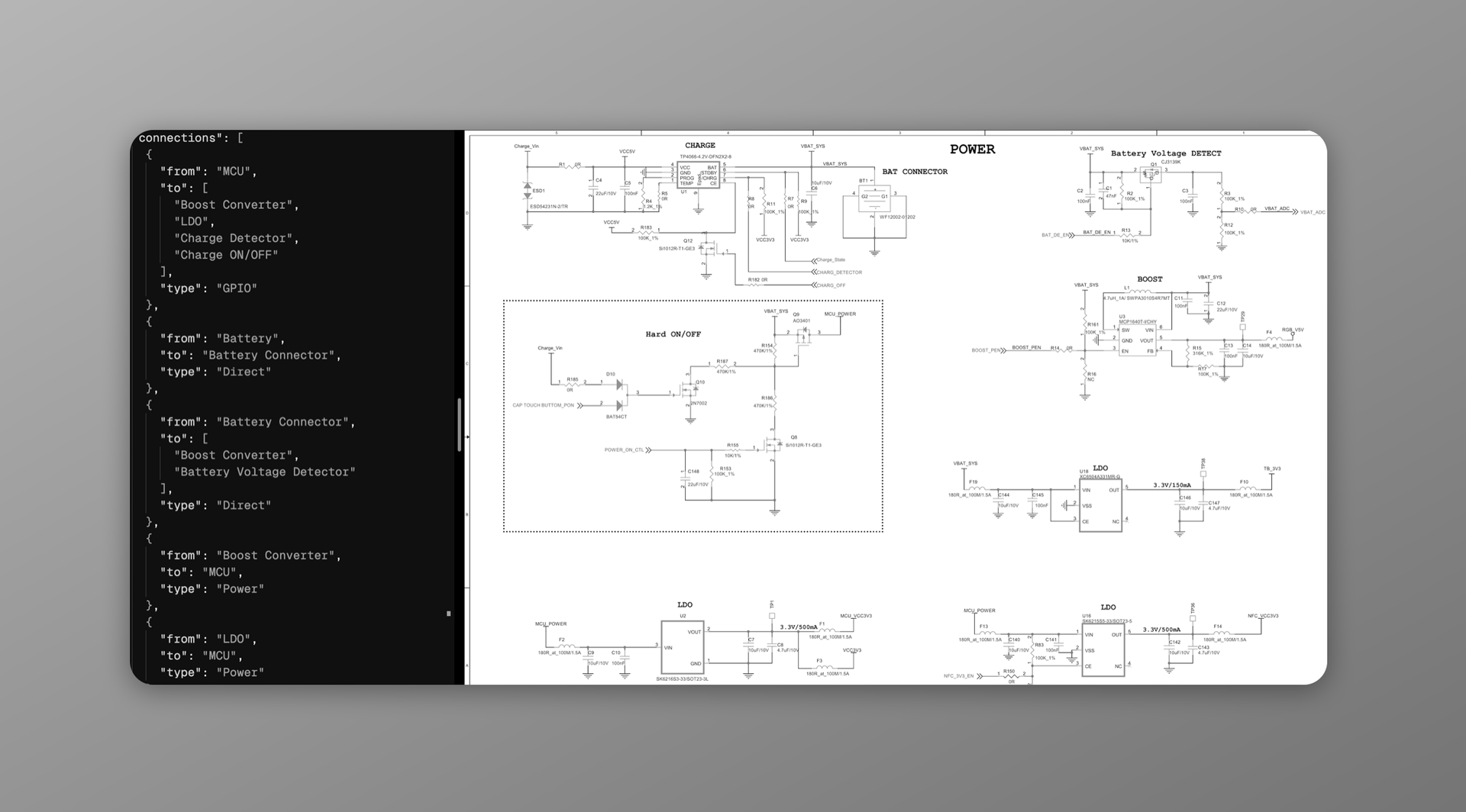
Task: Click the Hard ON/OFF block label
Action: [x=673, y=334]
